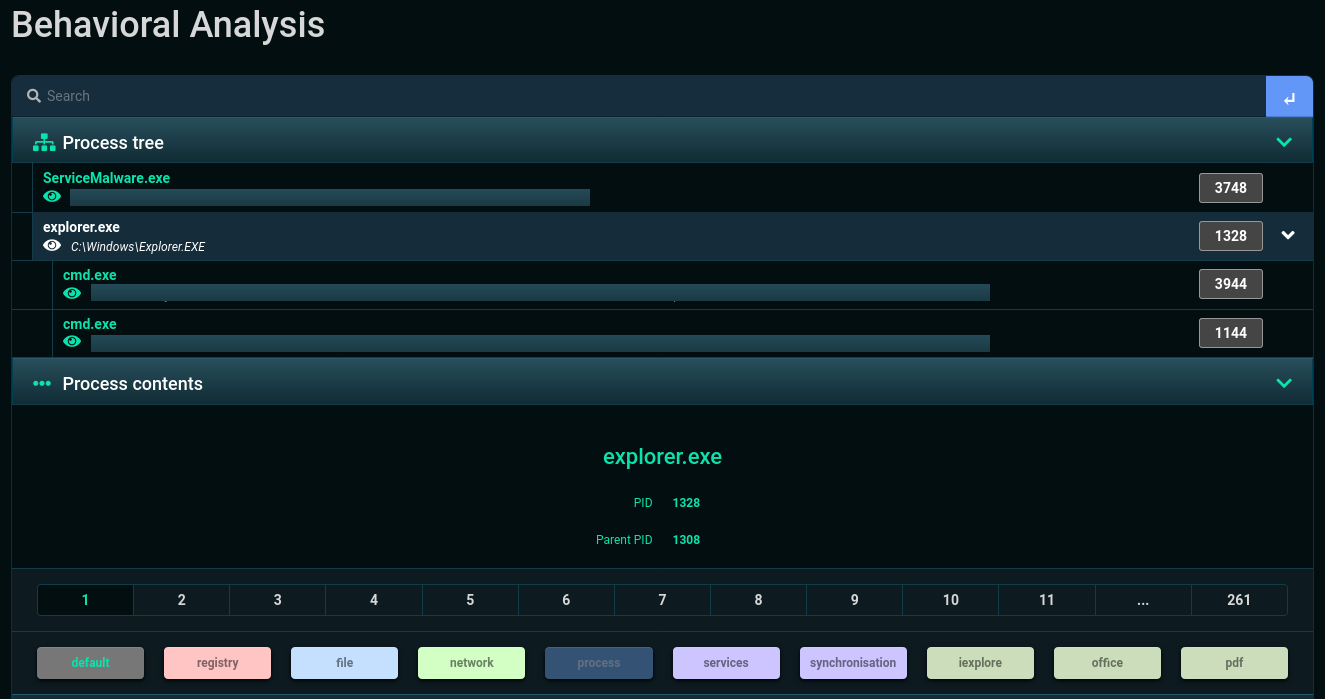Jump to last page 261
This screenshot has width=1325, height=699.
click(x=1238, y=600)
